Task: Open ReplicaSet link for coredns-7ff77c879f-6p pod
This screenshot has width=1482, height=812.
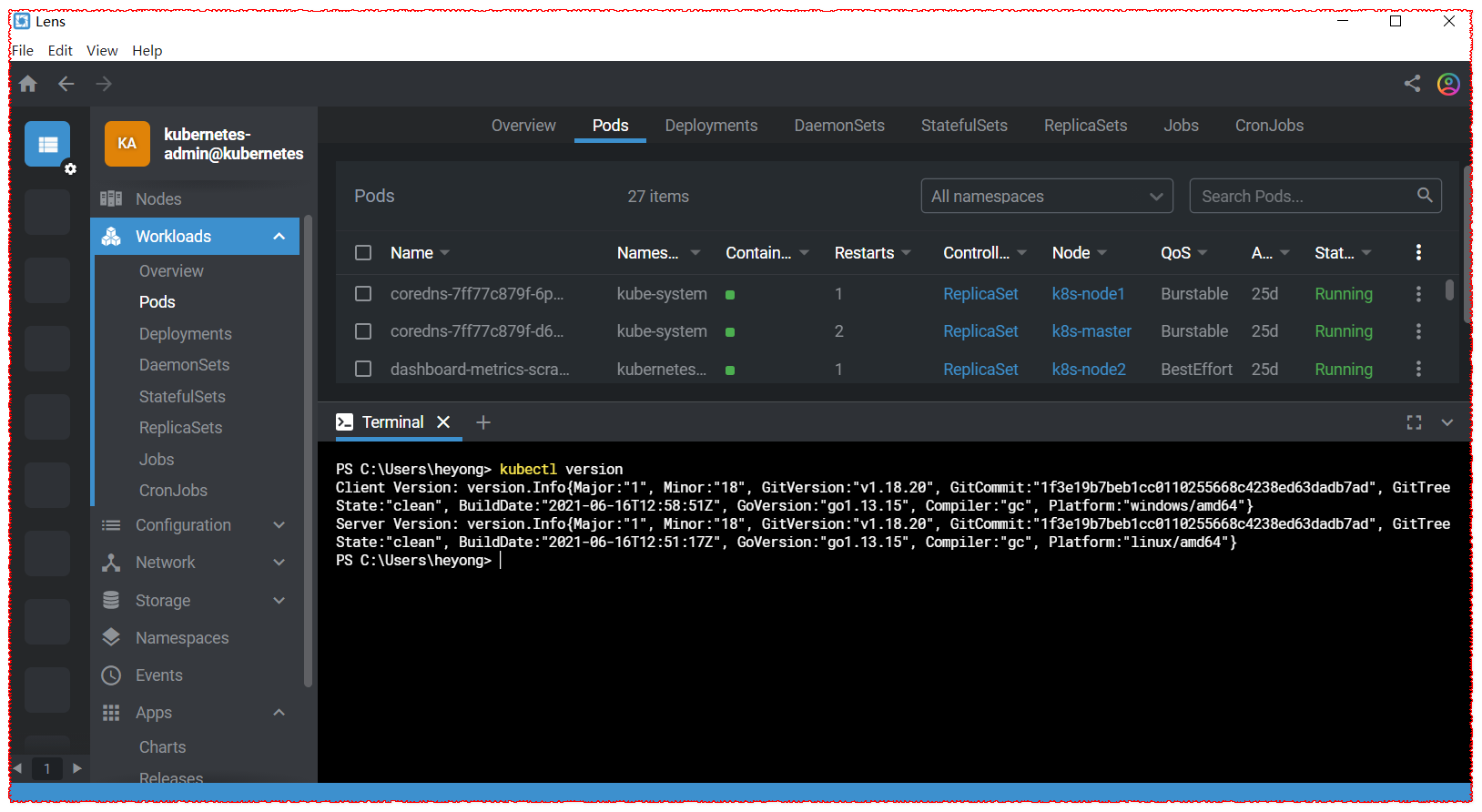Action: pos(980,294)
